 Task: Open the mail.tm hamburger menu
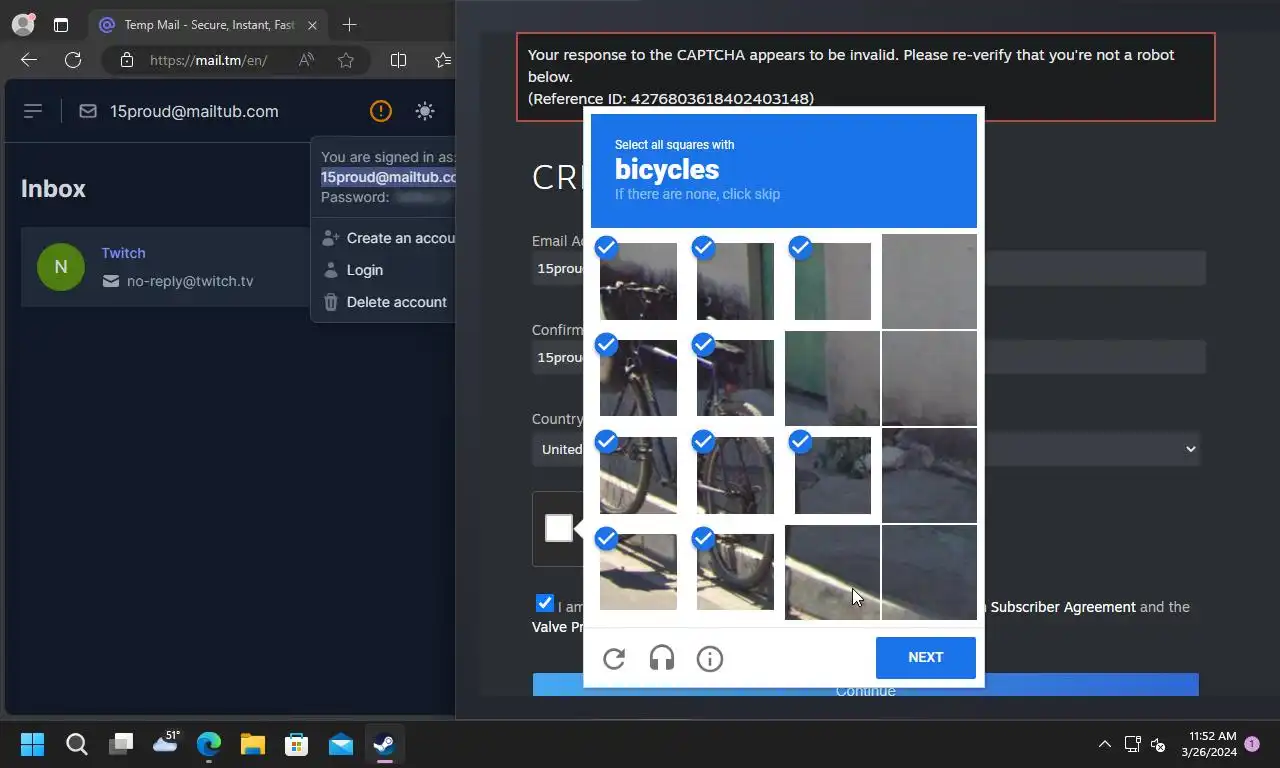point(33,111)
